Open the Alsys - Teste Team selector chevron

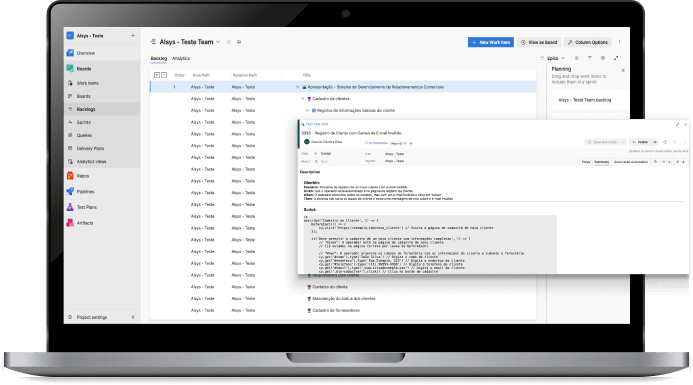point(218,42)
